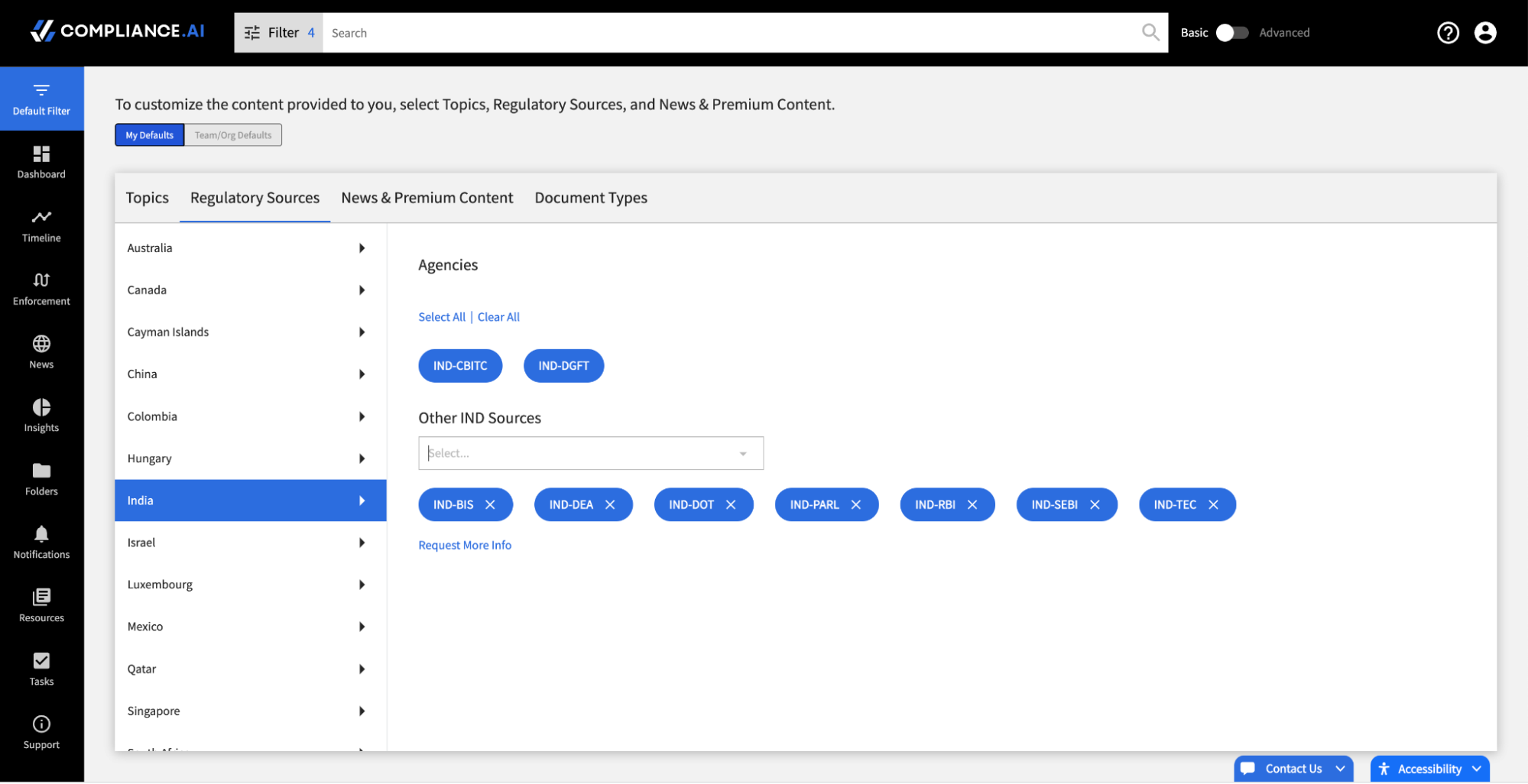
Task: Toggle the IND-DGFT agency
Action: click(563, 366)
